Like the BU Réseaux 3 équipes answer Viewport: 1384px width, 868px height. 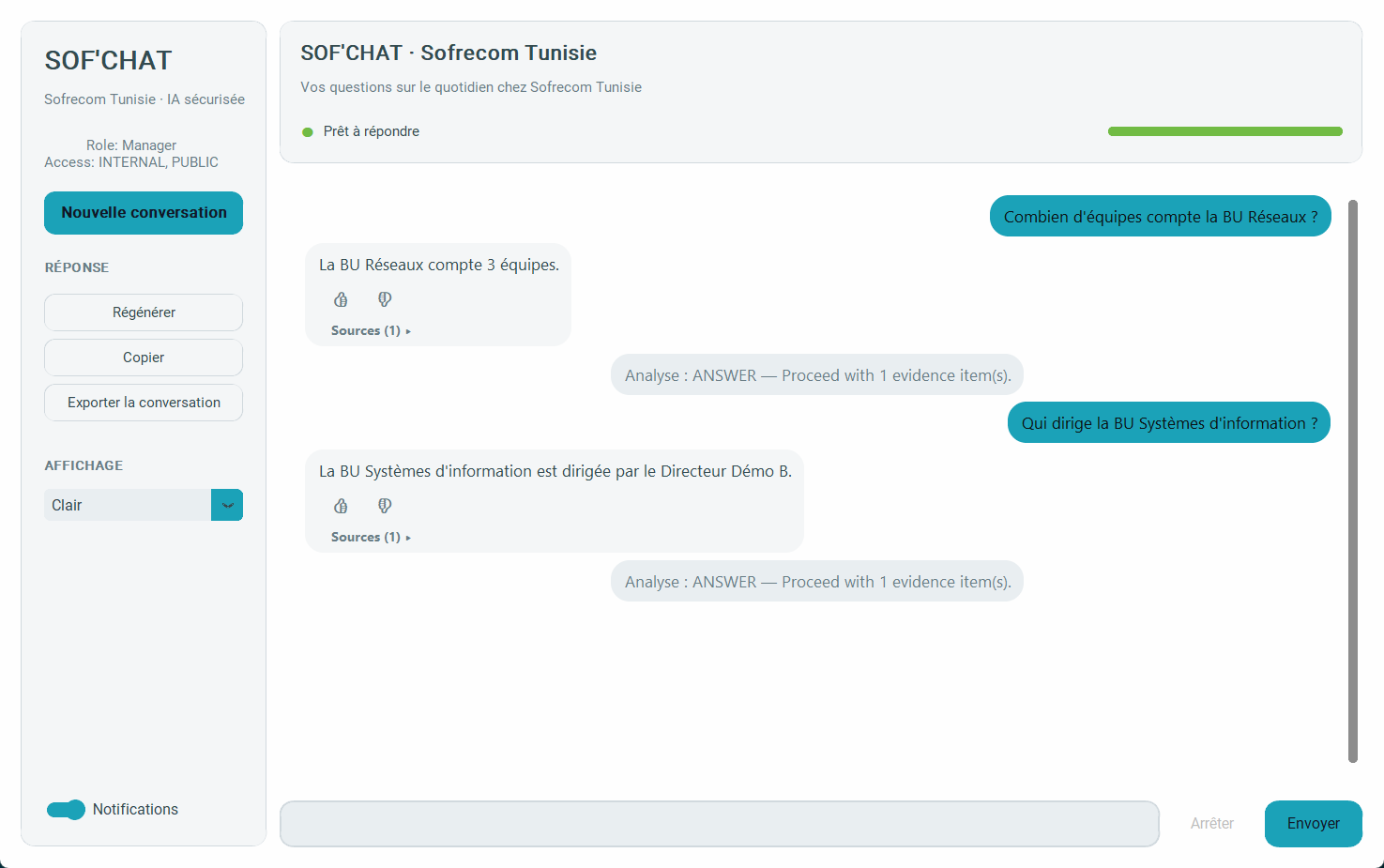coord(341,299)
